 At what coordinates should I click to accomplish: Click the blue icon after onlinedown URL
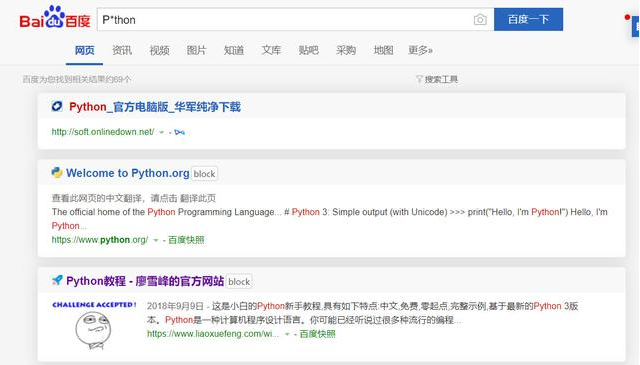tap(180, 132)
